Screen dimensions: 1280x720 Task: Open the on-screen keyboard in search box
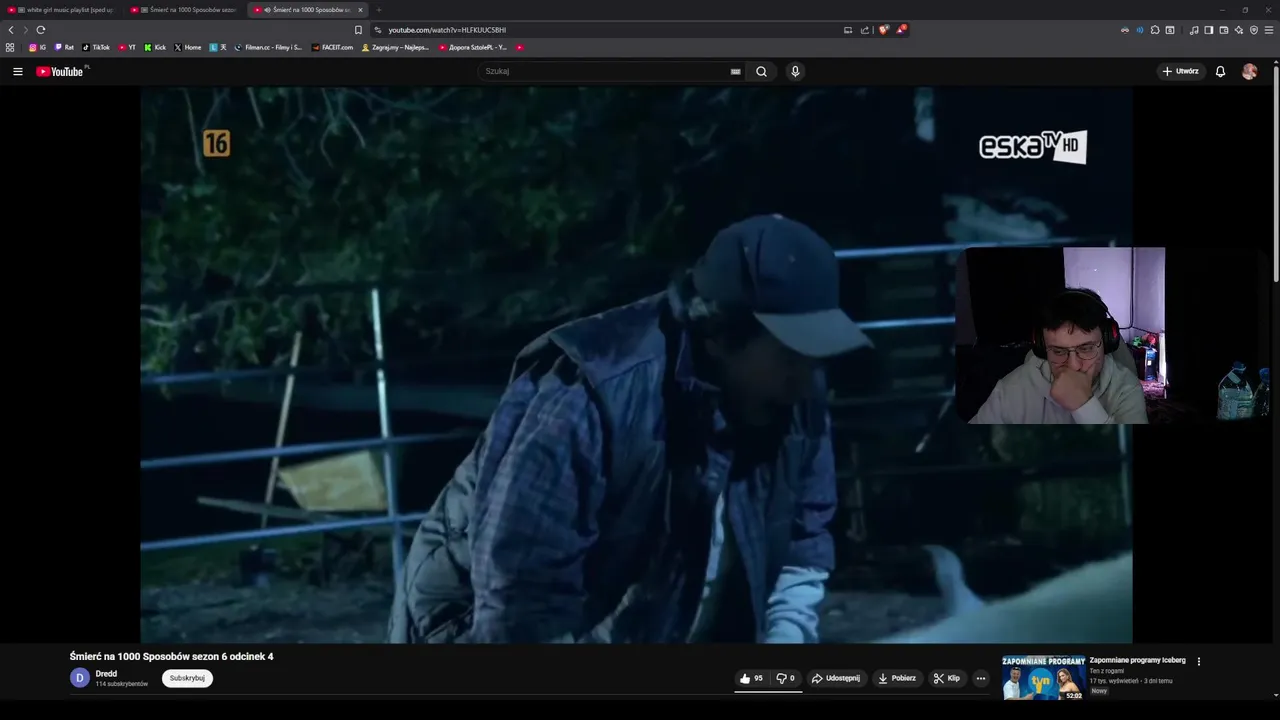pos(735,71)
